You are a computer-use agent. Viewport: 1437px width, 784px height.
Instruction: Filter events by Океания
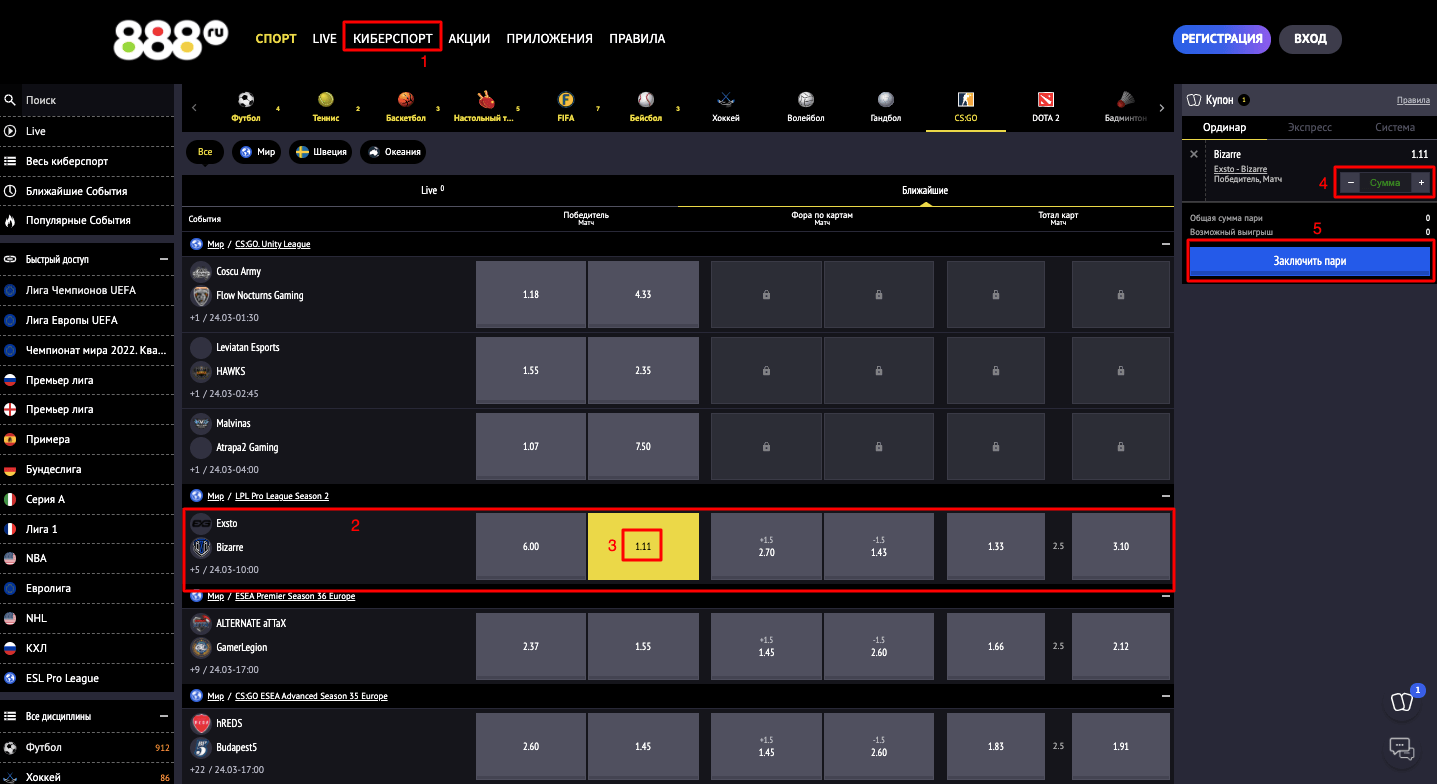point(393,152)
